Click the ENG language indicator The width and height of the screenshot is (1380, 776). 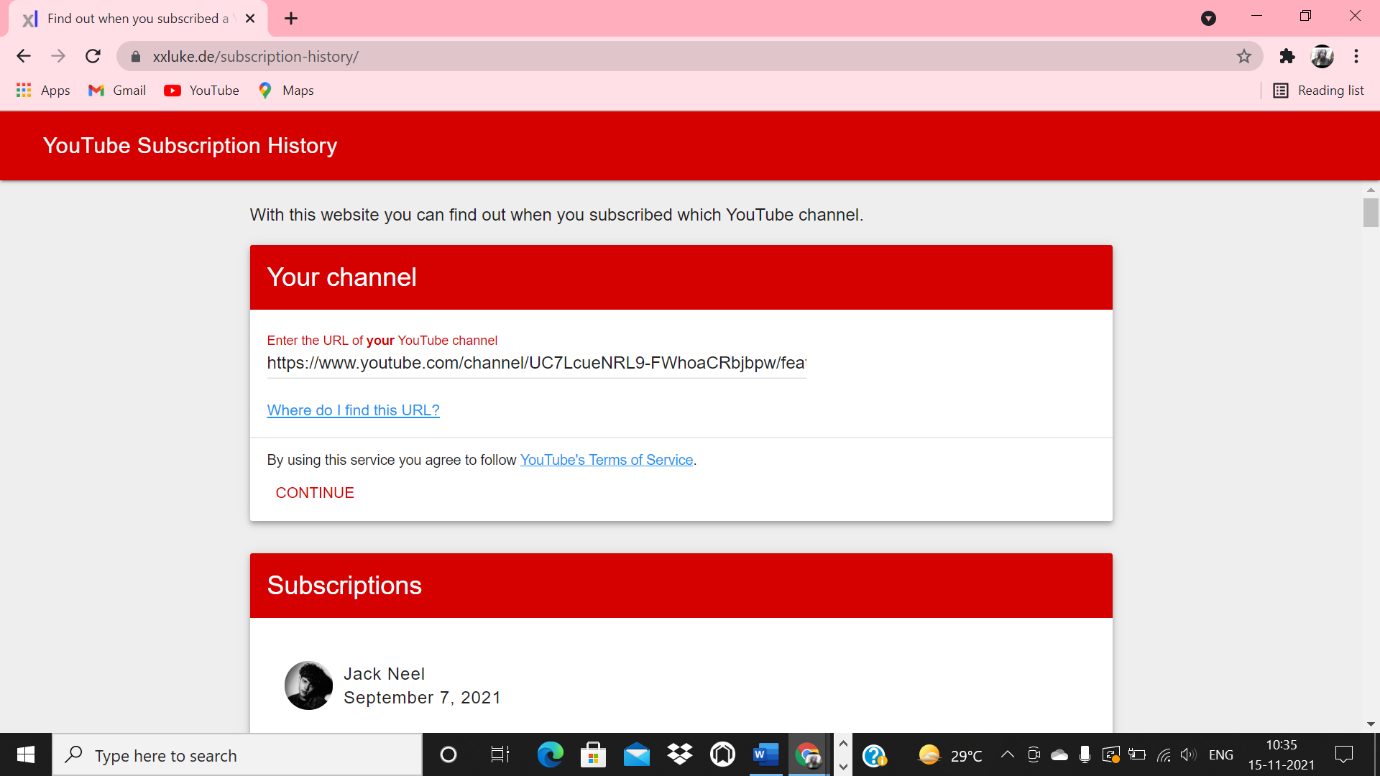[1221, 755]
